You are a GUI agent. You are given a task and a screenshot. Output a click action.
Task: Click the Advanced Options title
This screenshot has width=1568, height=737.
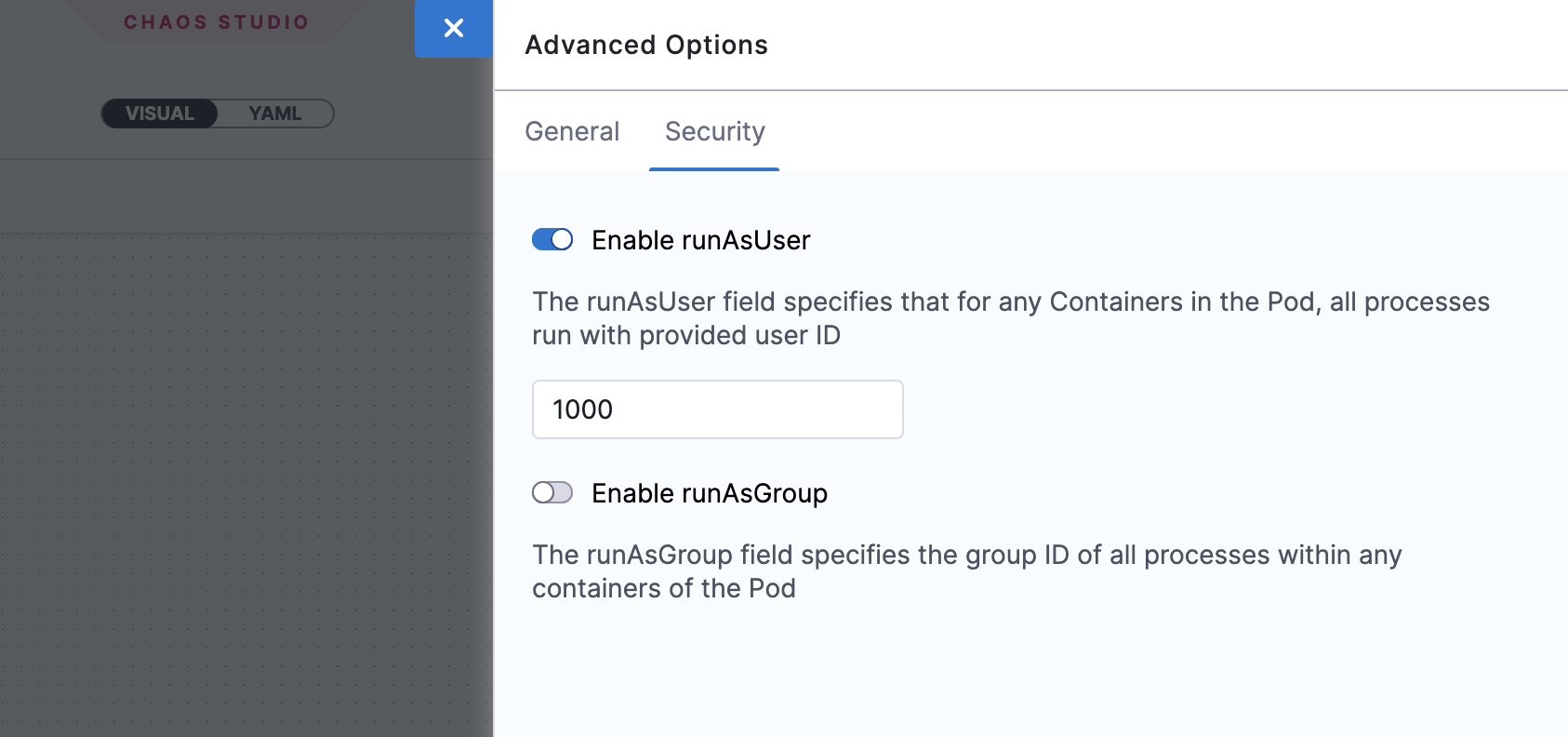(x=646, y=45)
